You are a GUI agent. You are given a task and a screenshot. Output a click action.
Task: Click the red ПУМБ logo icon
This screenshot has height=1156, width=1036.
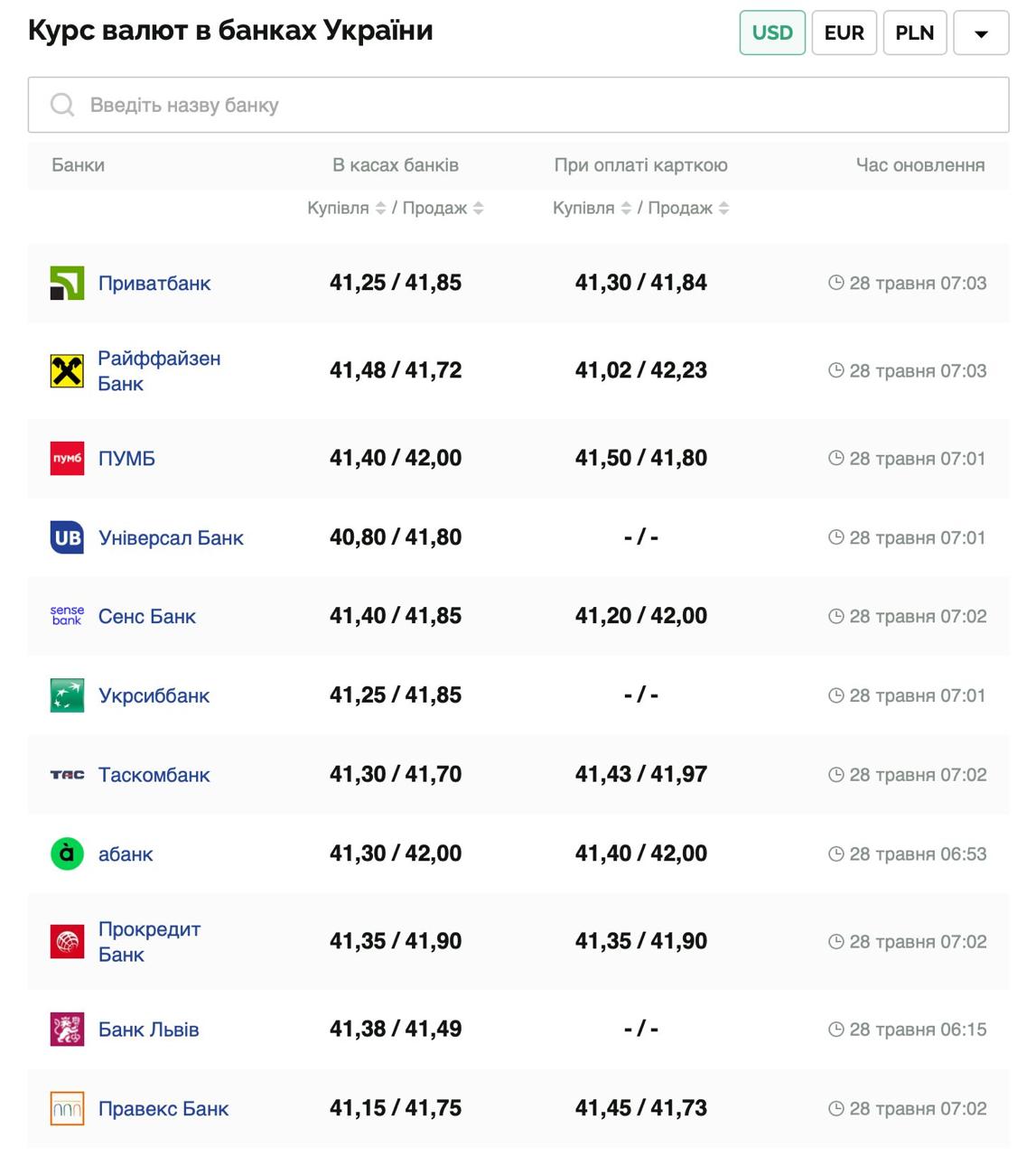pos(67,459)
